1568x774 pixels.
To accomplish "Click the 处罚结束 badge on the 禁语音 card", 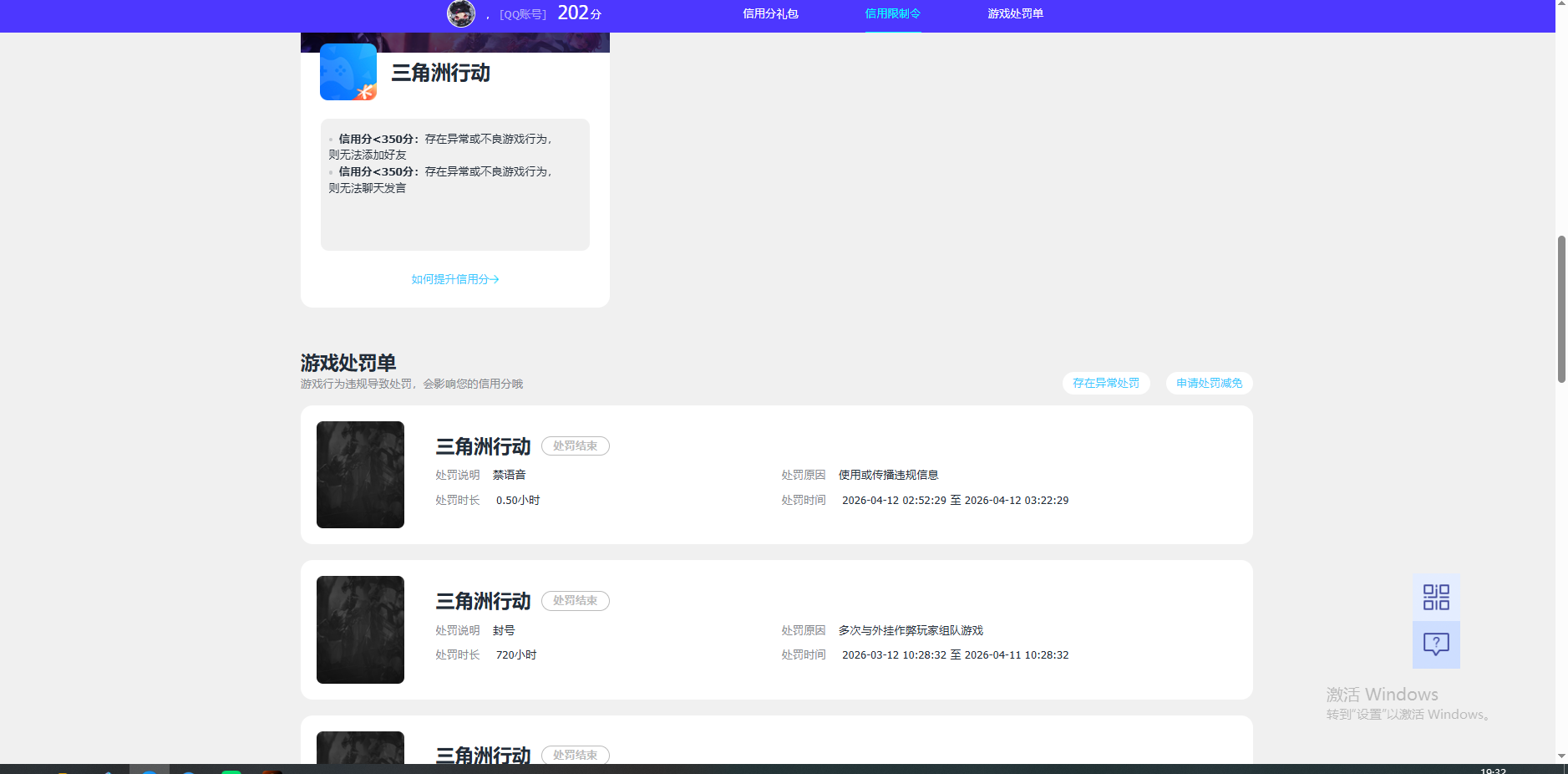I will pos(576,446).
